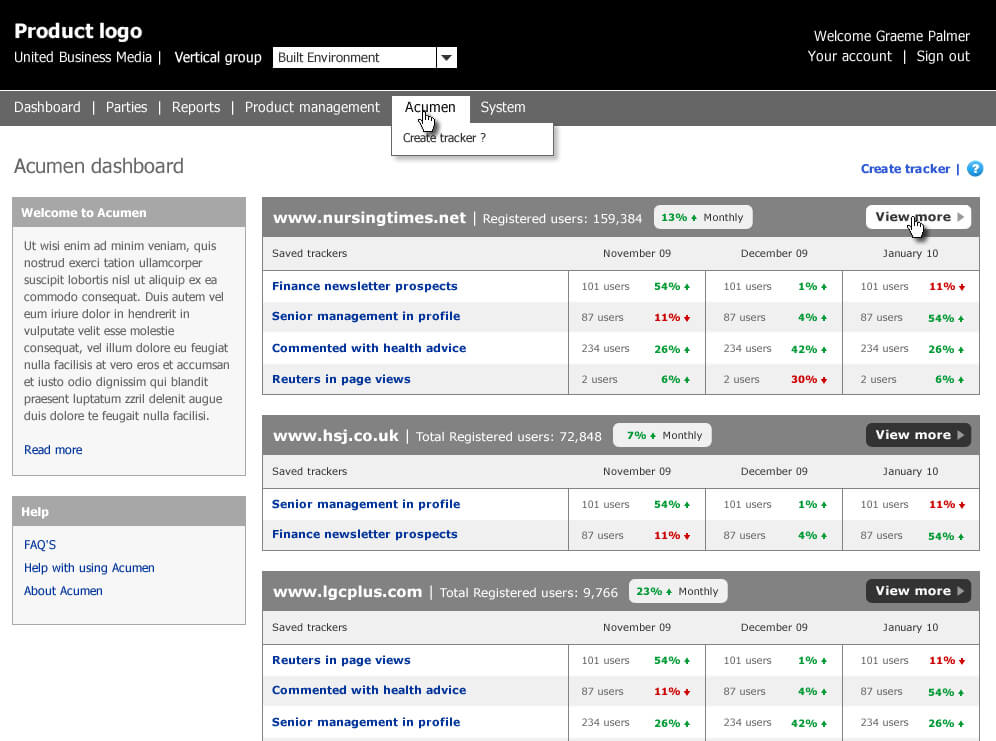Go to the Dashboard navigation item
The height and width of the screenshot is (741, 996).
(47, 108)
